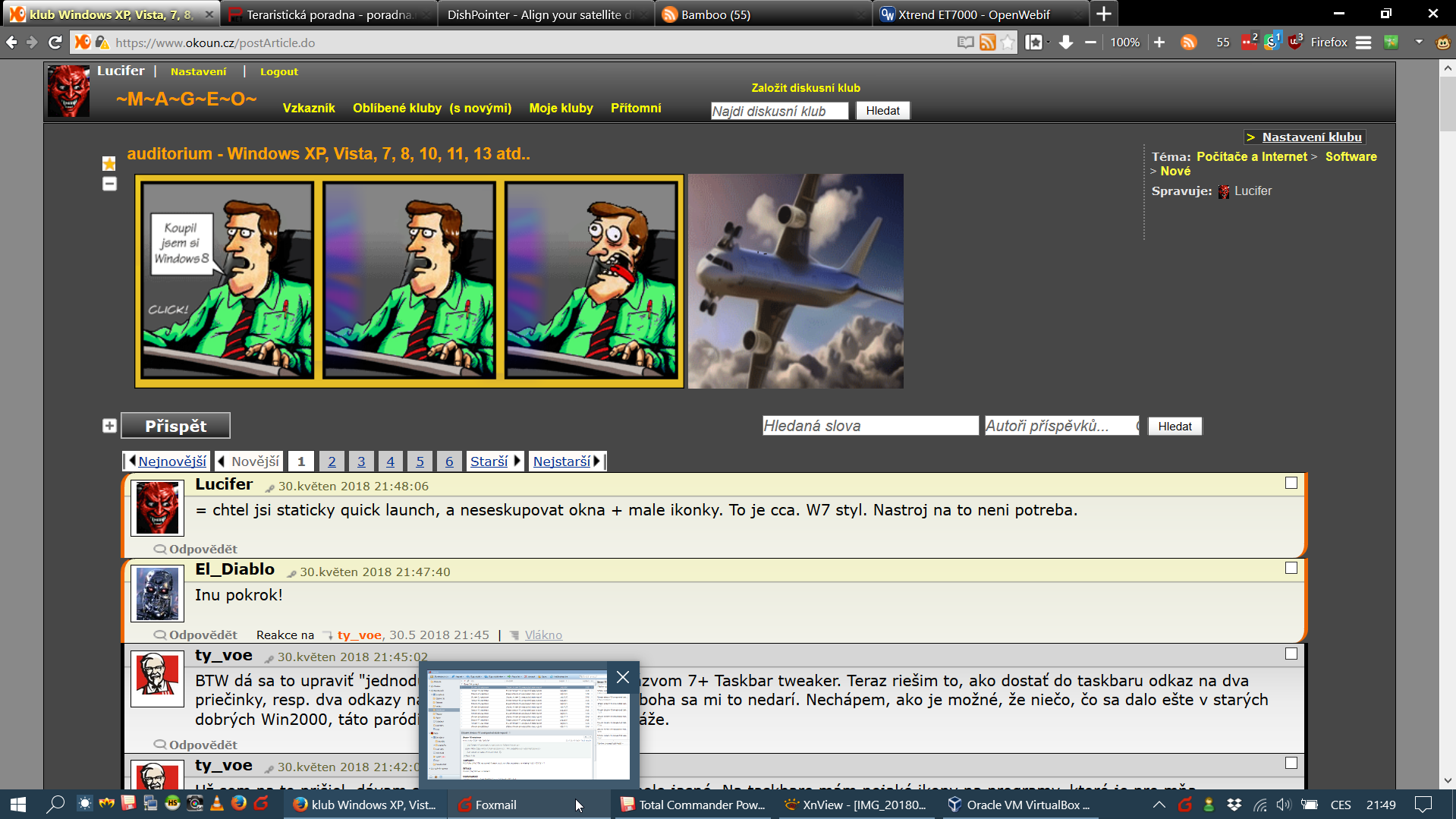The height and width of the screenshot is (819, 1456).
Task: Click the Logout link
Action: pyautogui.click(x=279, y=71)
